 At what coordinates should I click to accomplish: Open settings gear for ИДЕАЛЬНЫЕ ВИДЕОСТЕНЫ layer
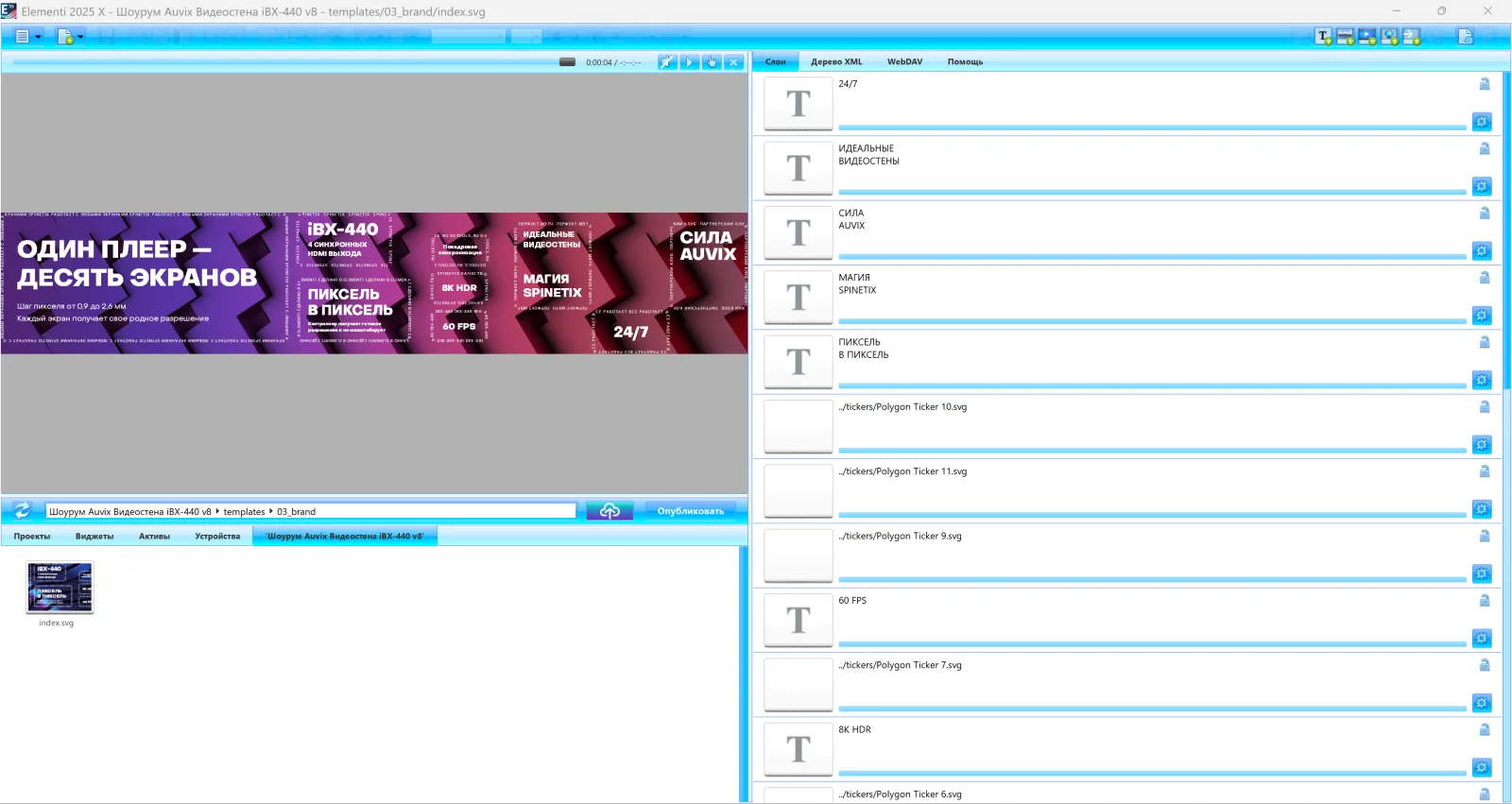coord(1482,186)
